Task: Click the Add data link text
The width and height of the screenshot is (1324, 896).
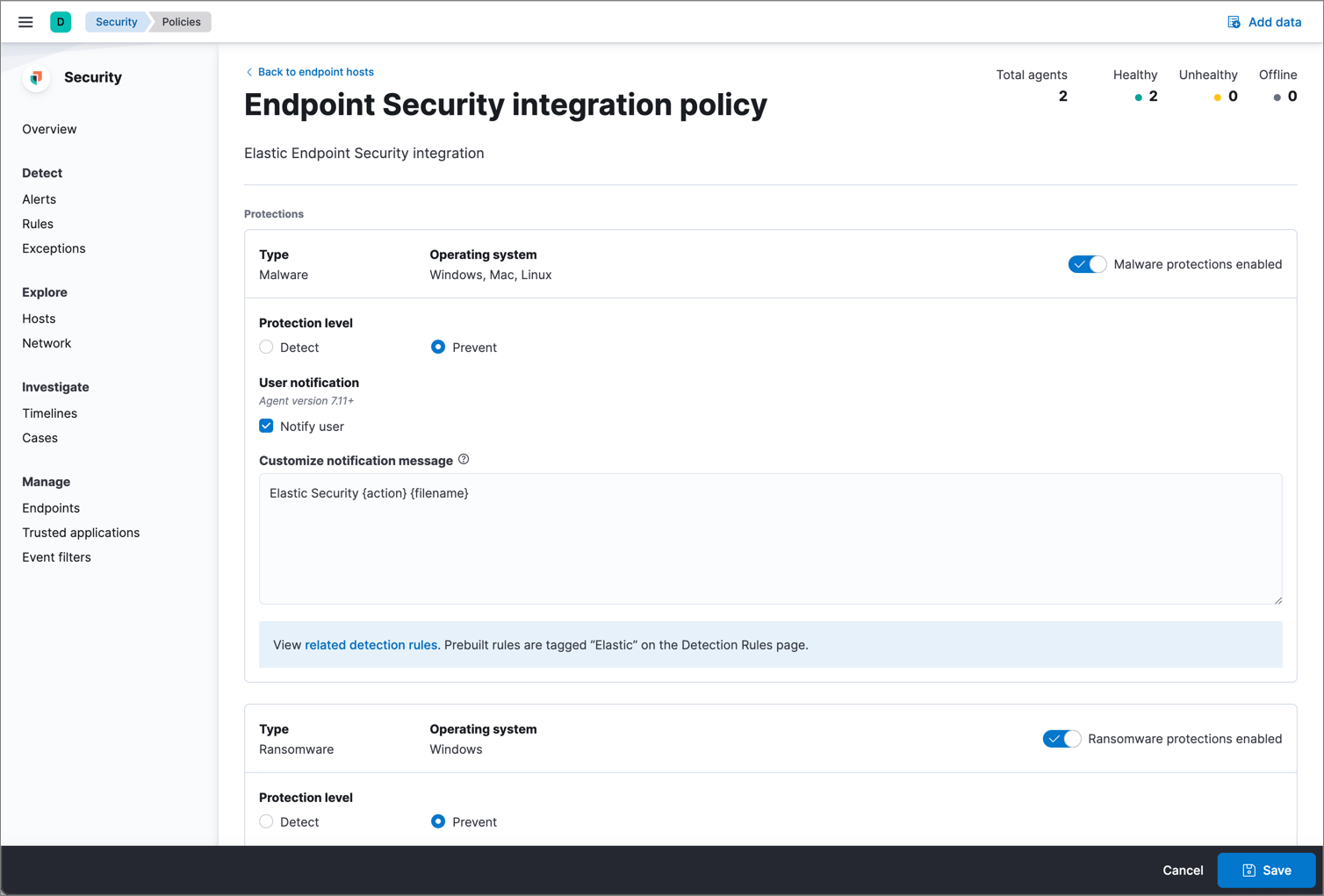Action: point(1275,22)
